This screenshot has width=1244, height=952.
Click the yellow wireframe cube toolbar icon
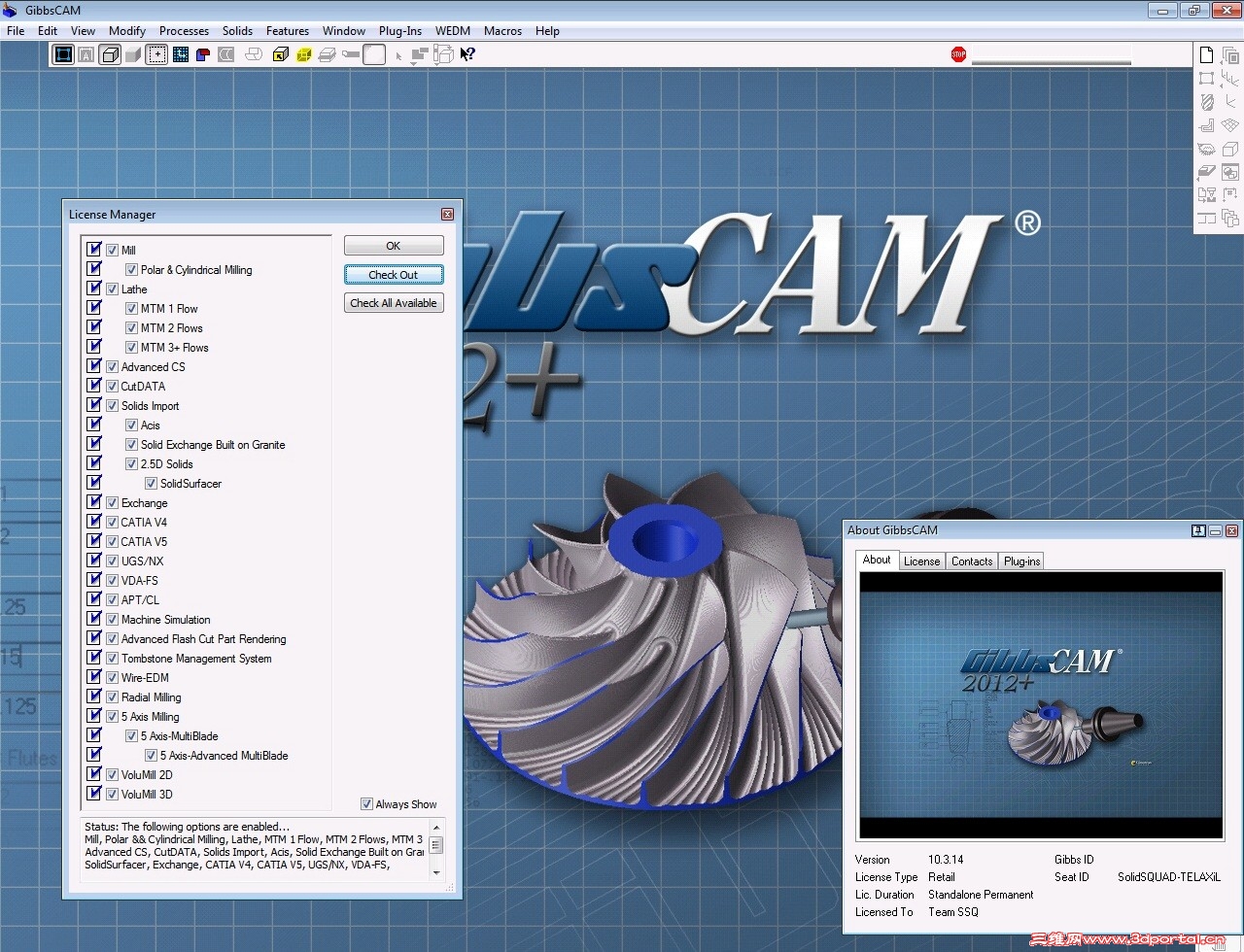tap(301, 53)
